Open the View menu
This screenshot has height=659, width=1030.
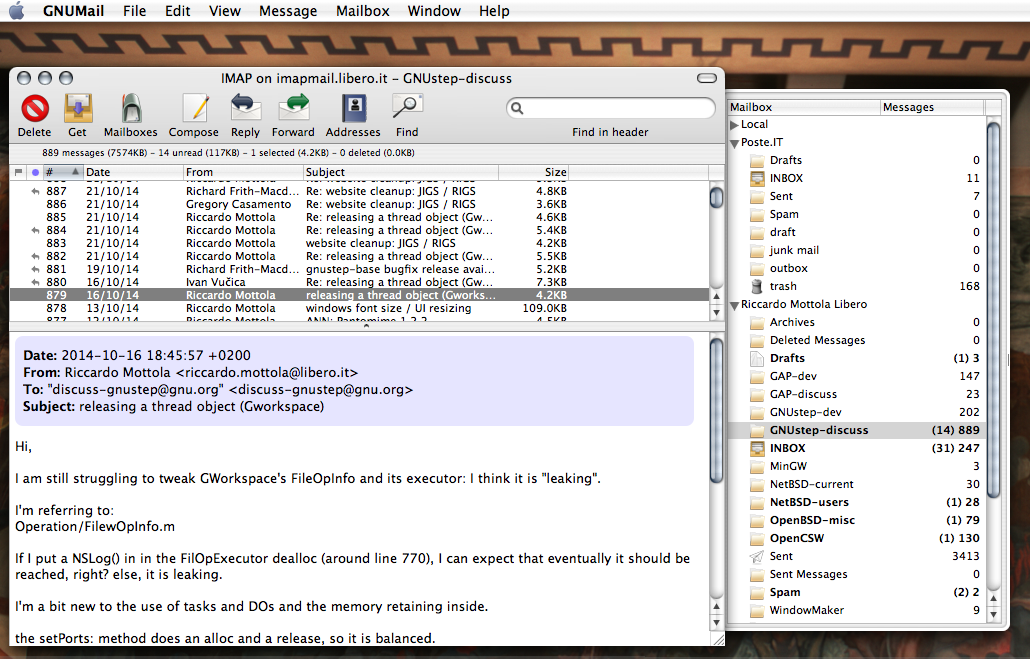225,11
